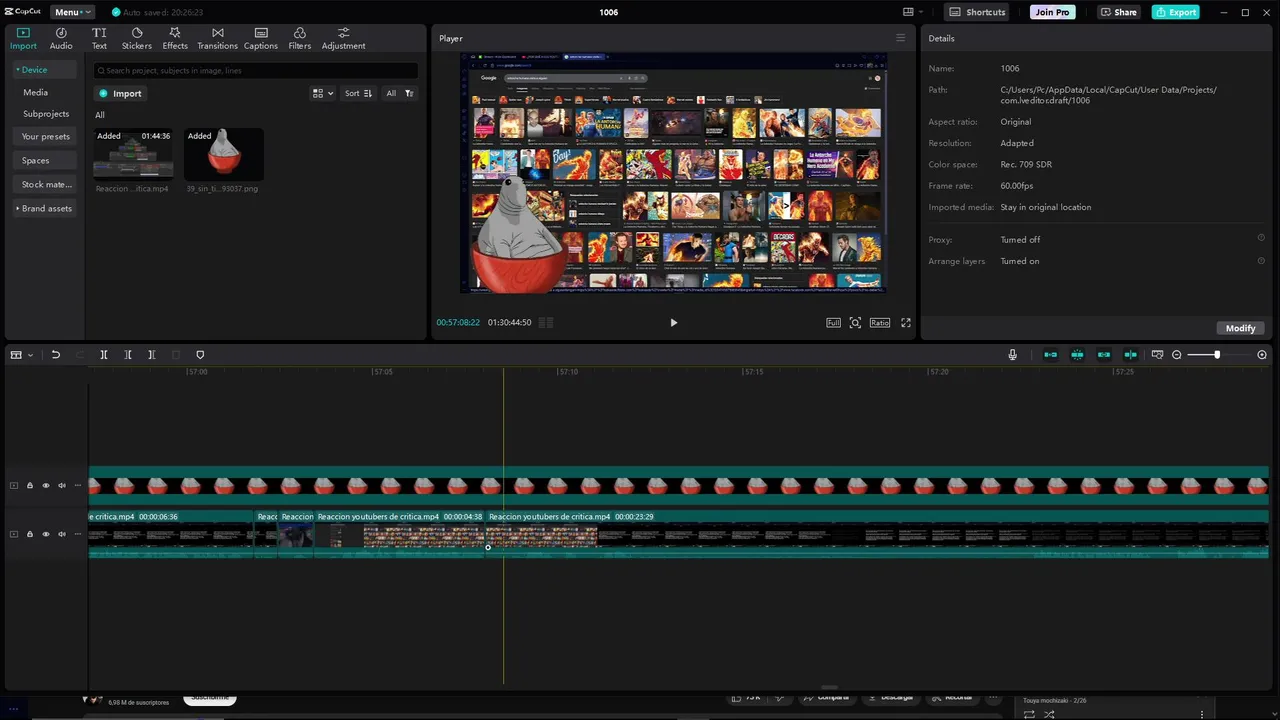Open the Audio tab in the media panel
Screen dimensions: 1280x720
coord(61,39)
